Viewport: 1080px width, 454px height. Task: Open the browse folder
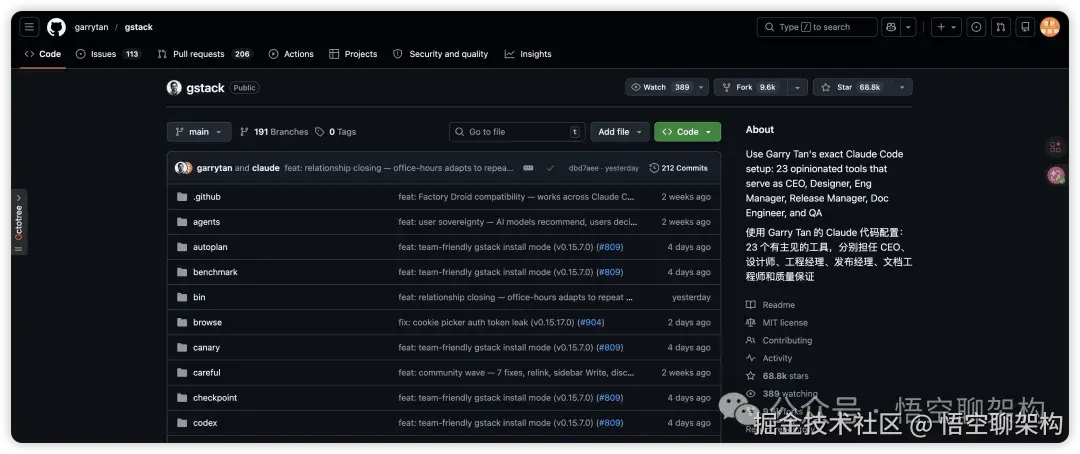click(x=207, y=322)
